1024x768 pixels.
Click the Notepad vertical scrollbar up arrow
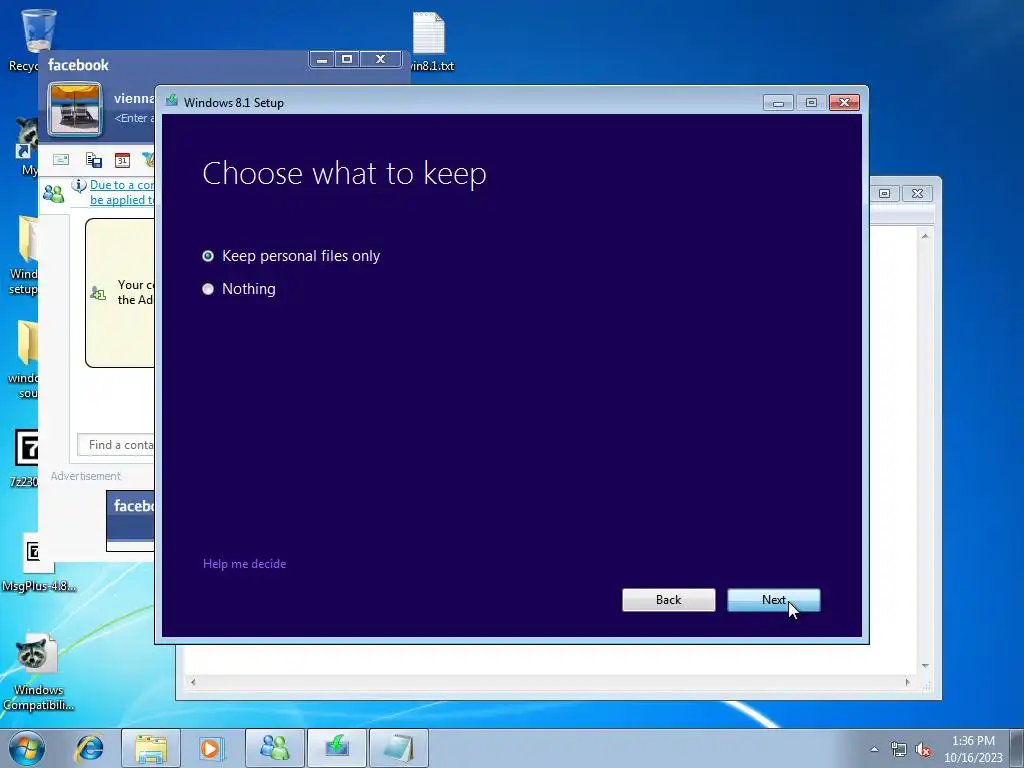(x=925, y=236)
